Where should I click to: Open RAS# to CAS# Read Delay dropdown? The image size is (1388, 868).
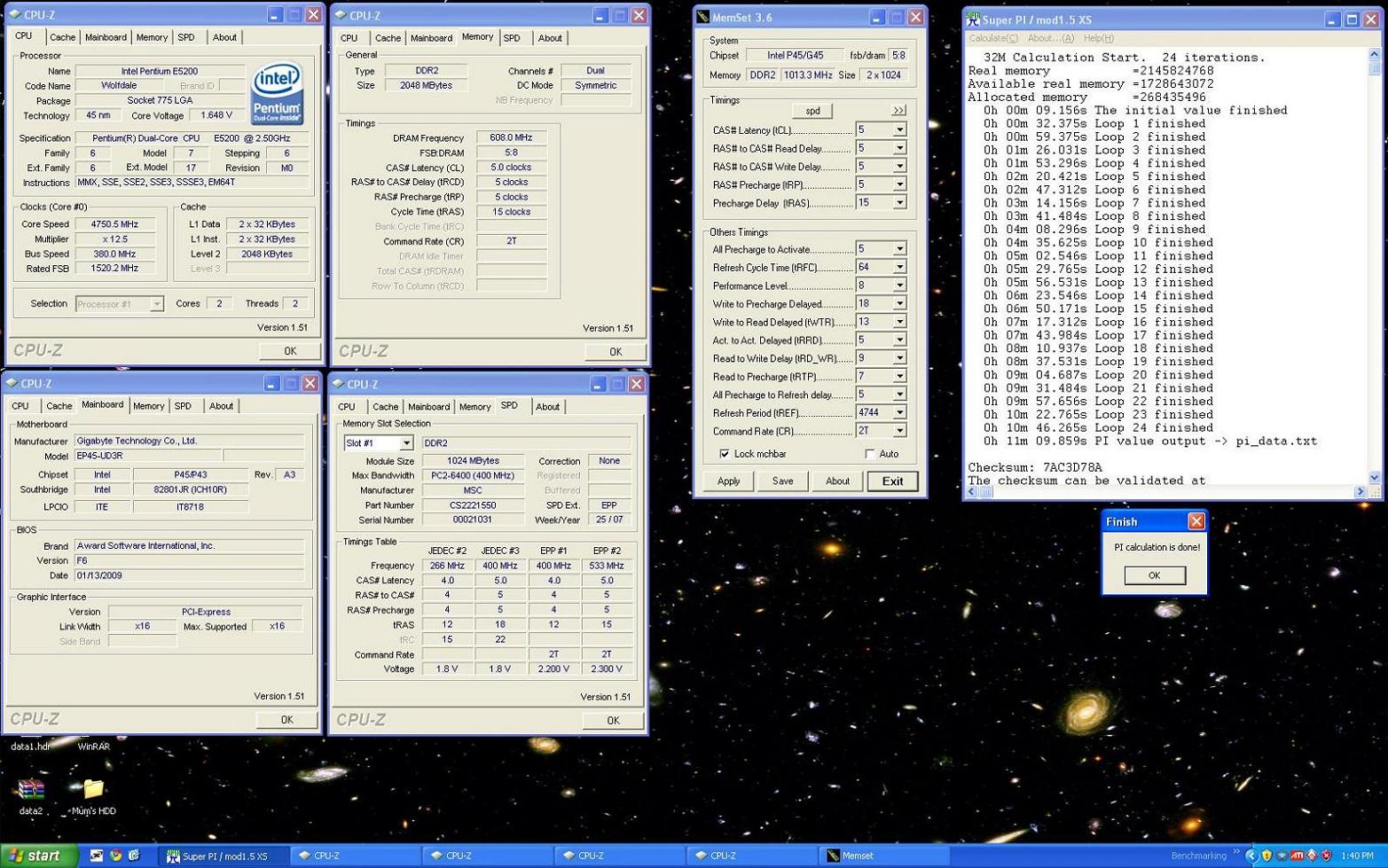pyautogui.click(x=899, y=148)
